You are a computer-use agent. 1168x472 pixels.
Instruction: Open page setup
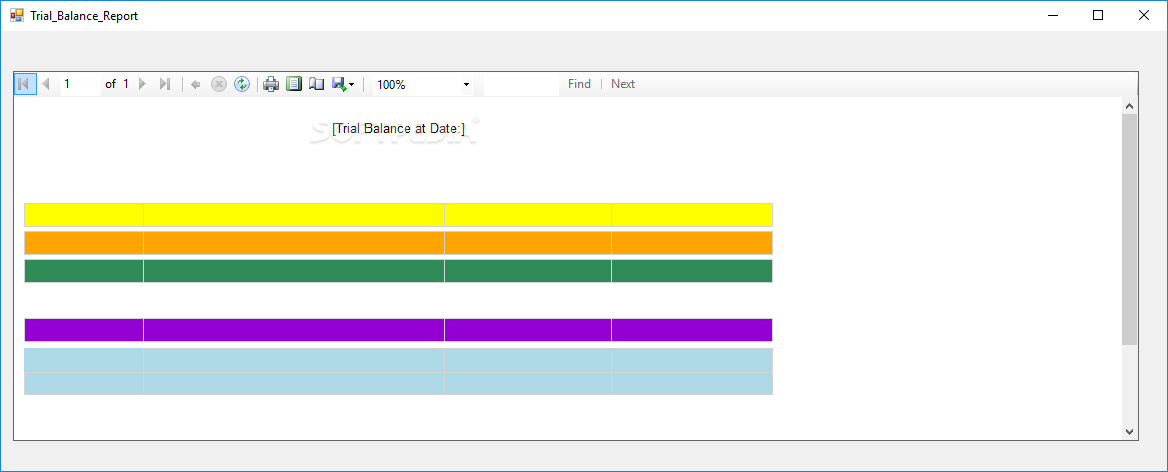click(x=317, y=84)
